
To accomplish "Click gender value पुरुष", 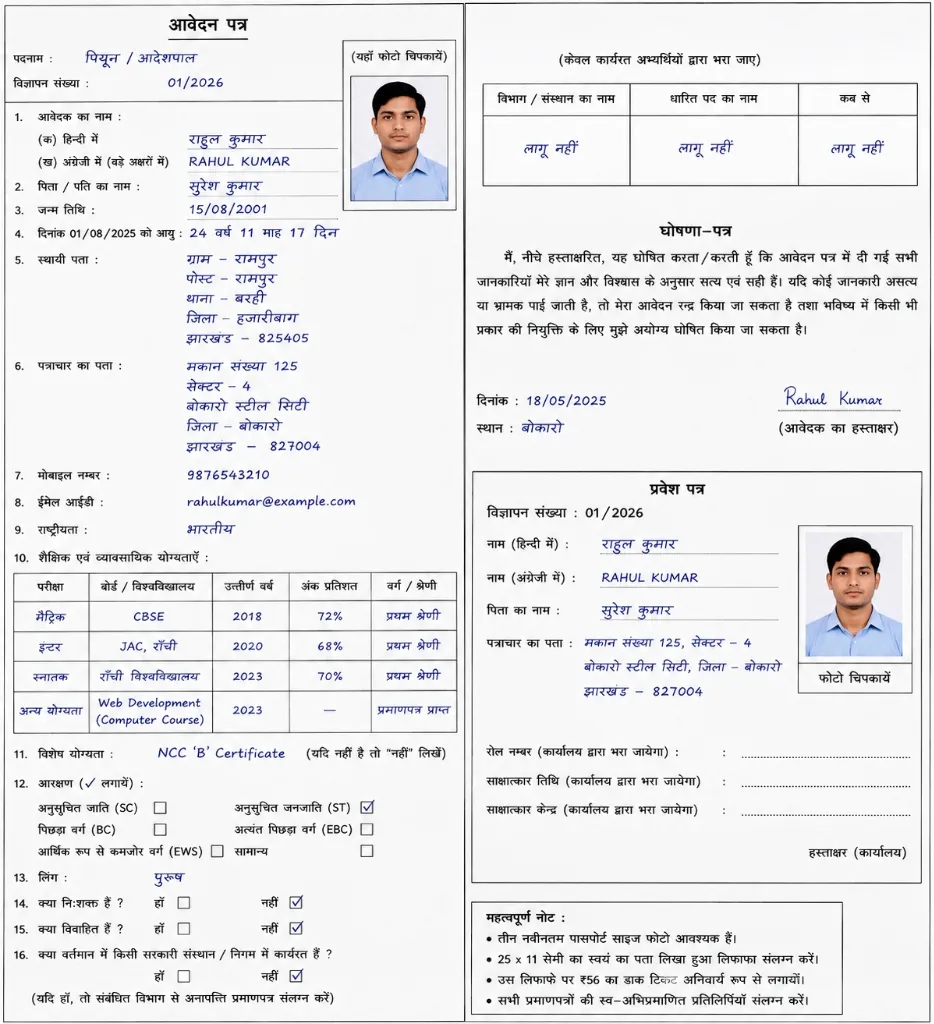I will (x=169, y=877).
